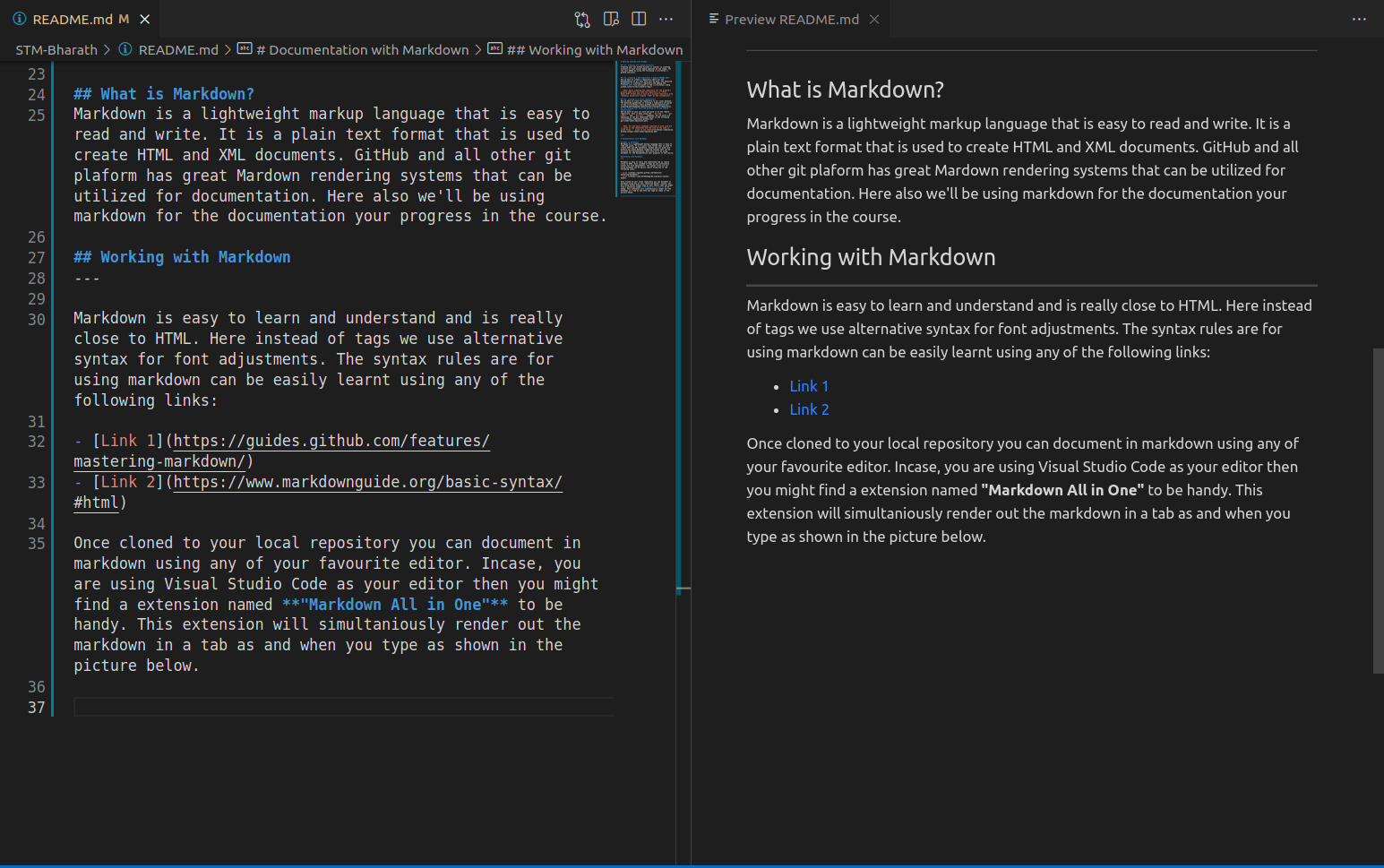The width and height of the screenshot is (1384, 868).
Task: Click 'Working with Markdown' heading in preview
Action: (x=871, y=257)
